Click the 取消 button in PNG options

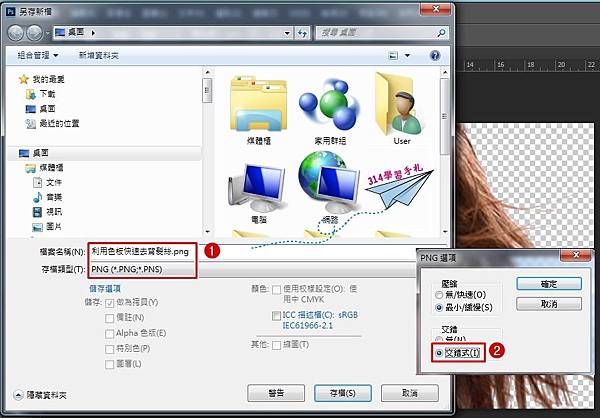point(549,304)
